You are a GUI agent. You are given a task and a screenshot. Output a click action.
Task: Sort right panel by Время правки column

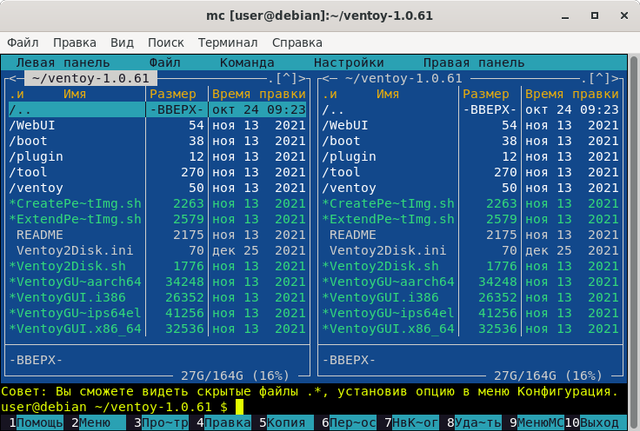pos(572,94)
